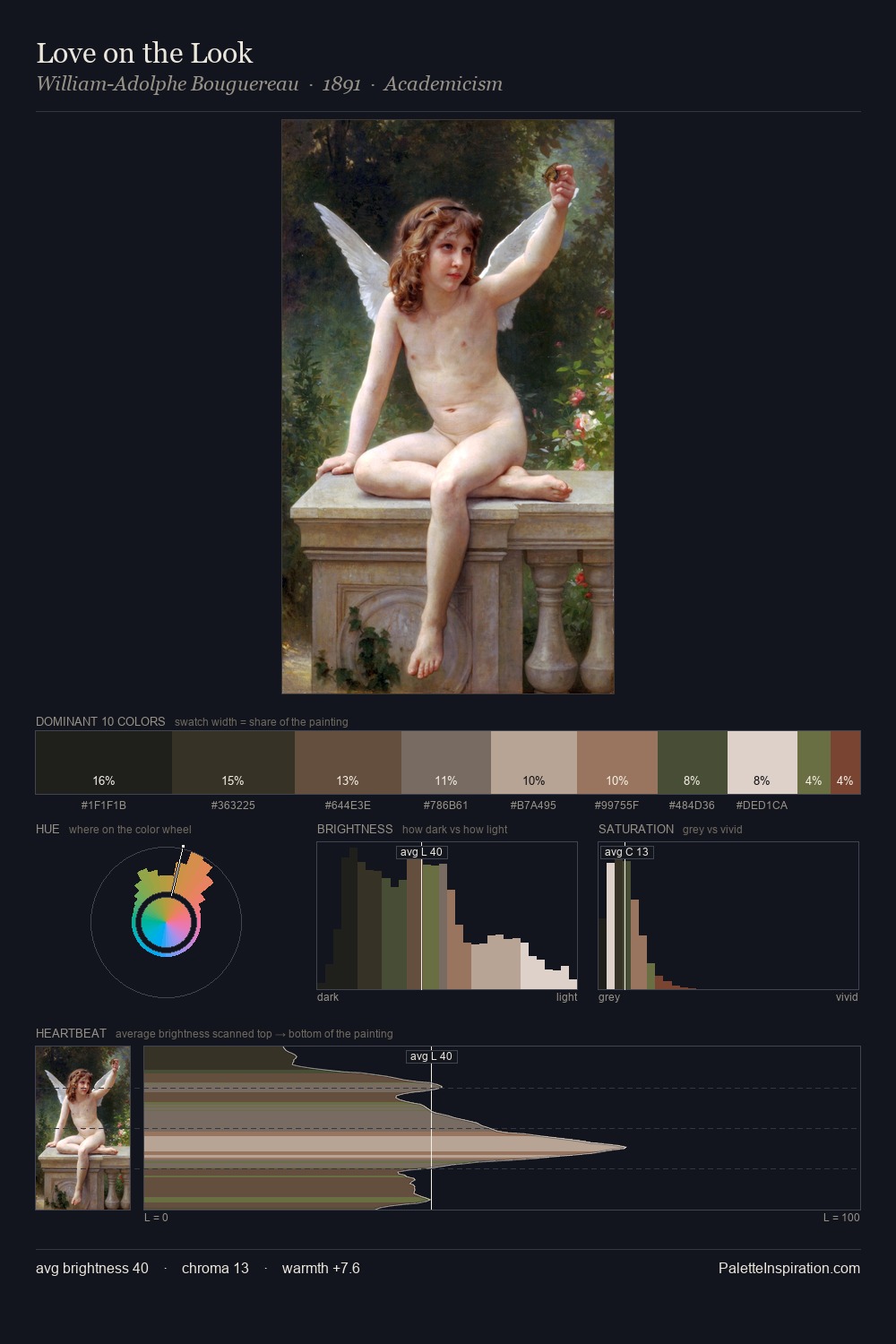Click the BRIGHTNESS section heading
896x1344 pixels.
click(355, 829)
